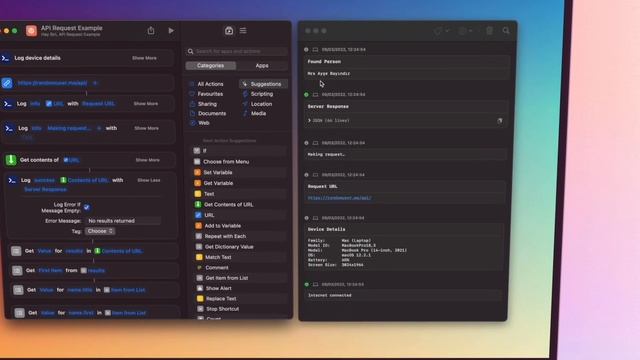Copy the Server Response JSON with copy icon
The height and width of the screenshot is (360, 640).
[500, 121]
